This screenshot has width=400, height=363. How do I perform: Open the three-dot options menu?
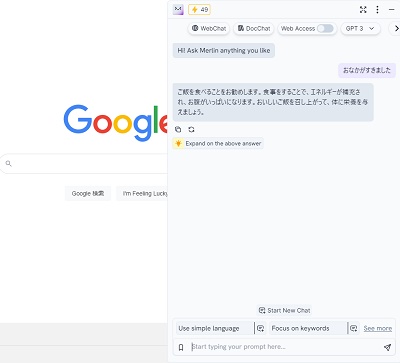377,10
